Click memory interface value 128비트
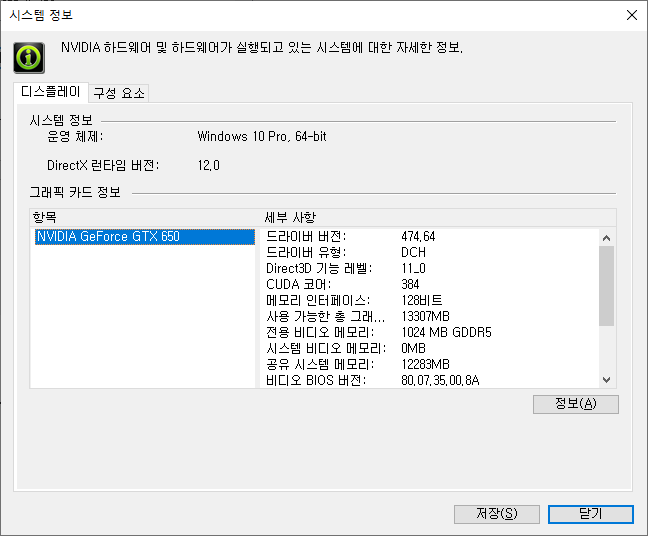 click(422, 300)
